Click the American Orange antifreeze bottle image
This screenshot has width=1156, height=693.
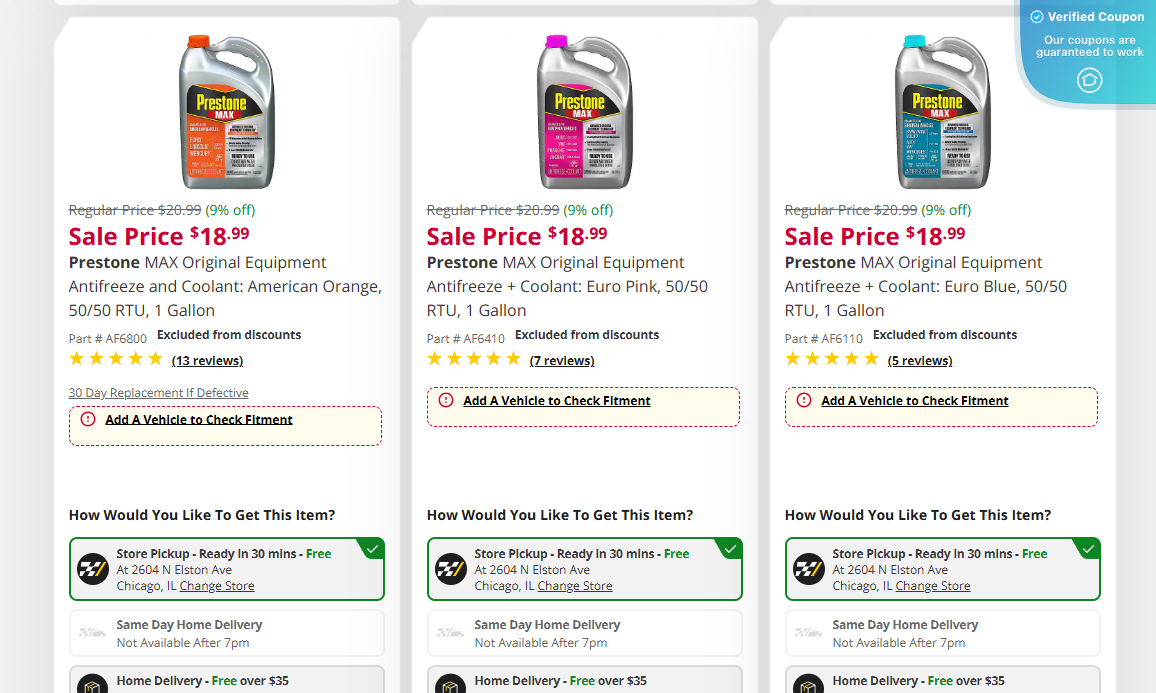click(227, 112)
